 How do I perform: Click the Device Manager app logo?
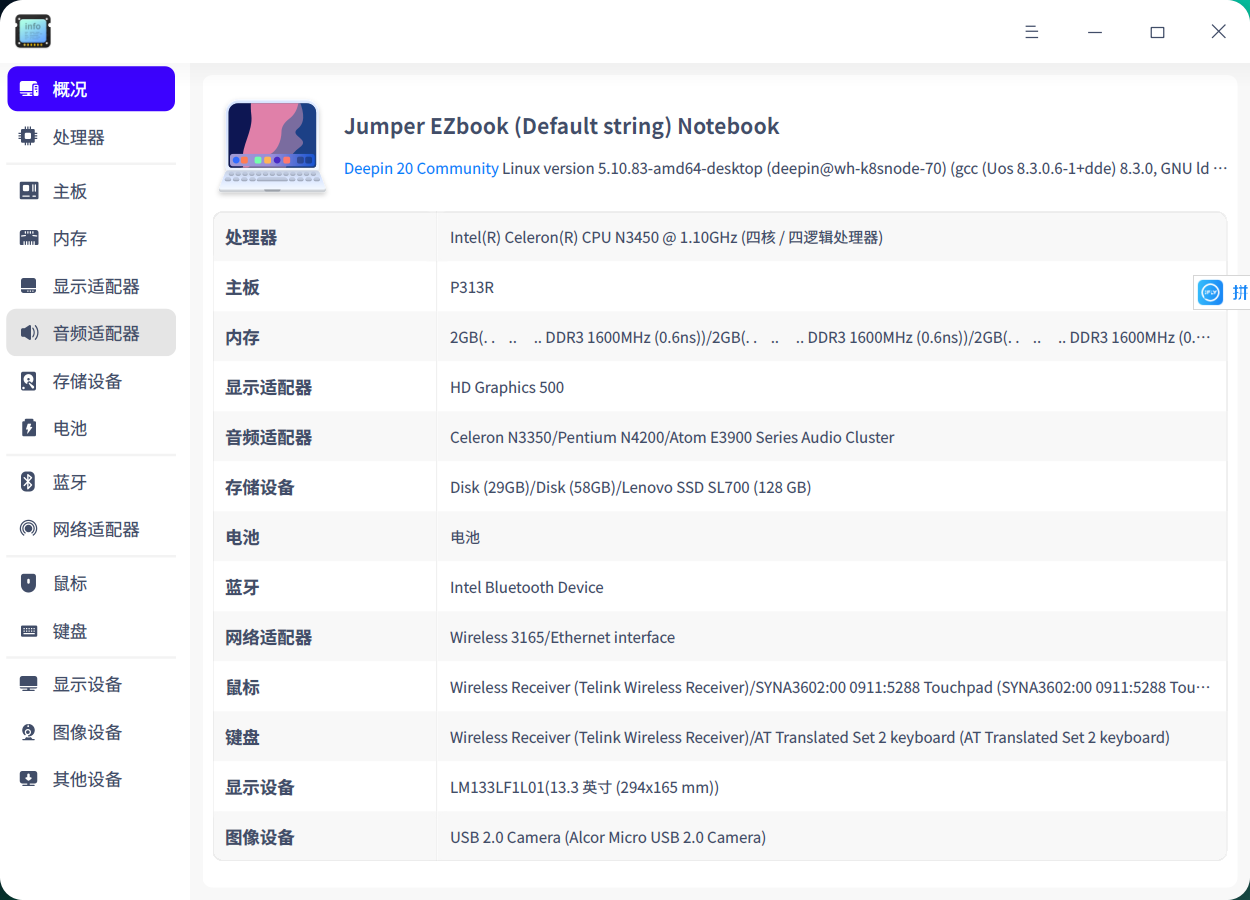[33, 31]
